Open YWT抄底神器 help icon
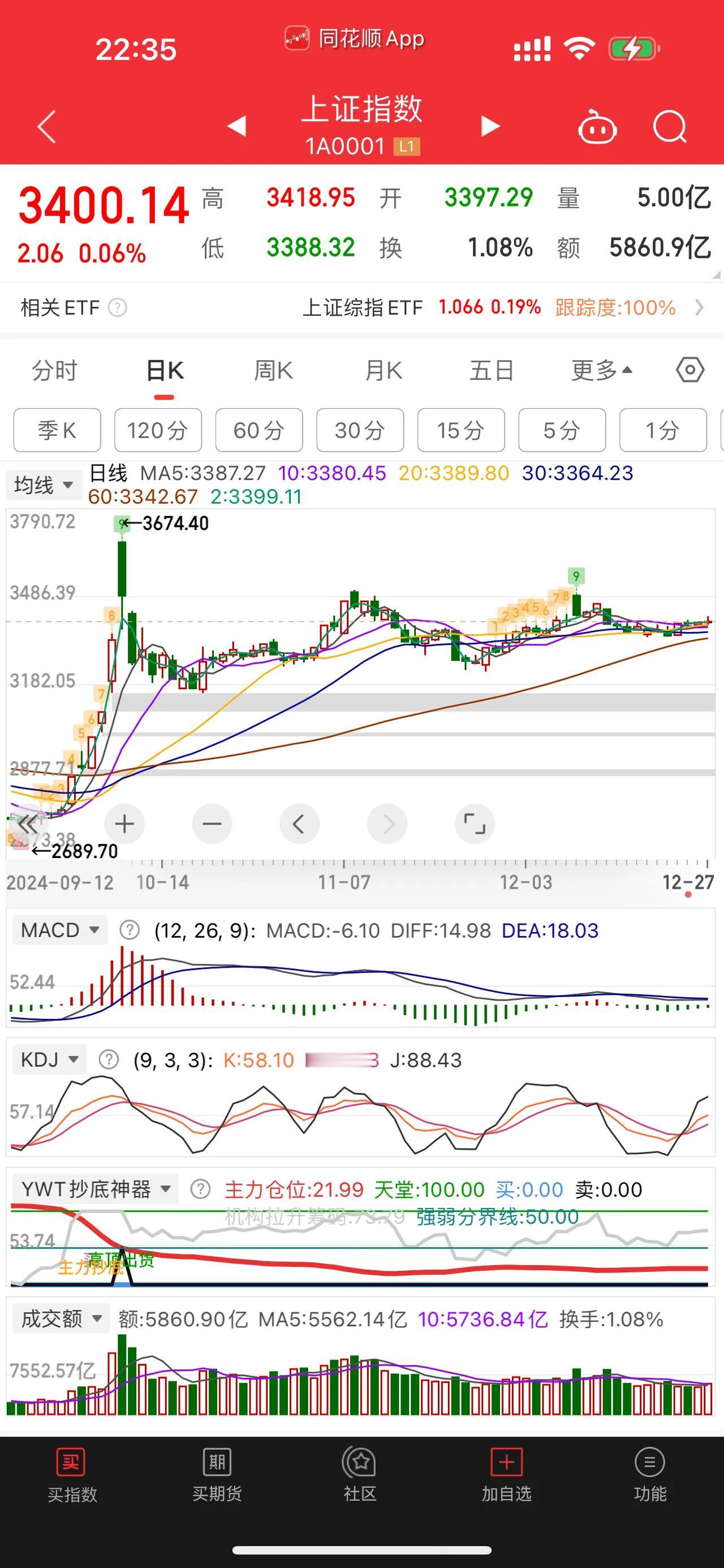Viewport: 724px width, 1568px height. click(200, 1189)
